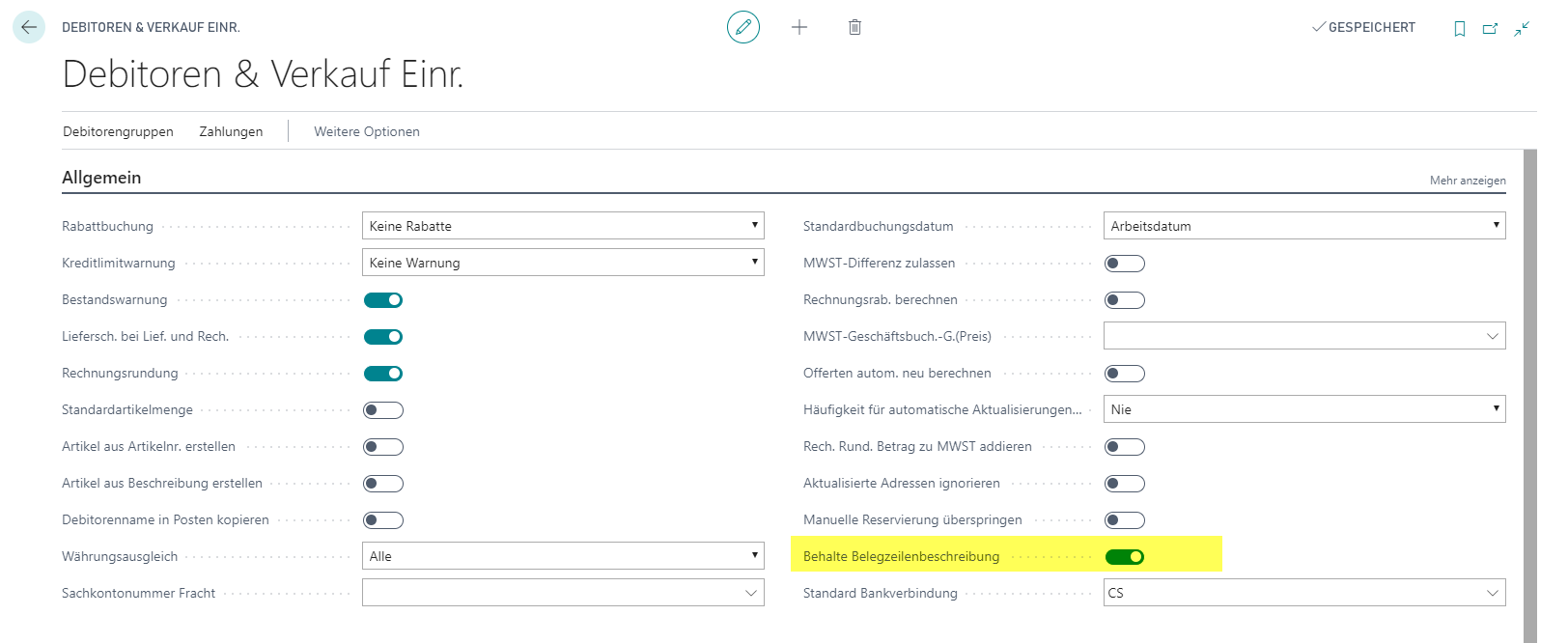1568x643 pixels.
Task: Click the bookmark icon
Action: (1460, 29)
